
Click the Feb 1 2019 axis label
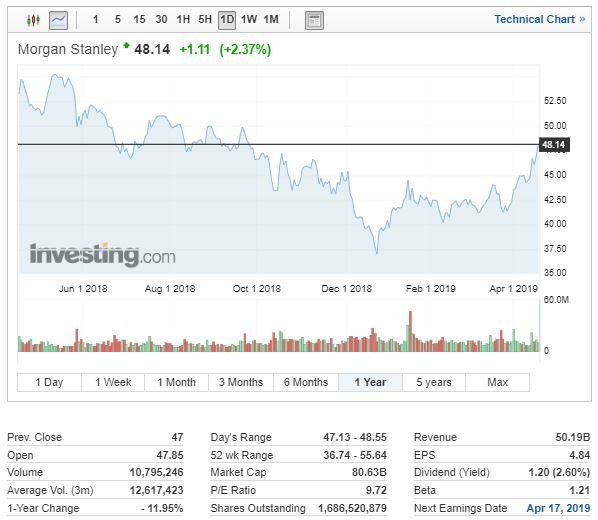[431, 288]
